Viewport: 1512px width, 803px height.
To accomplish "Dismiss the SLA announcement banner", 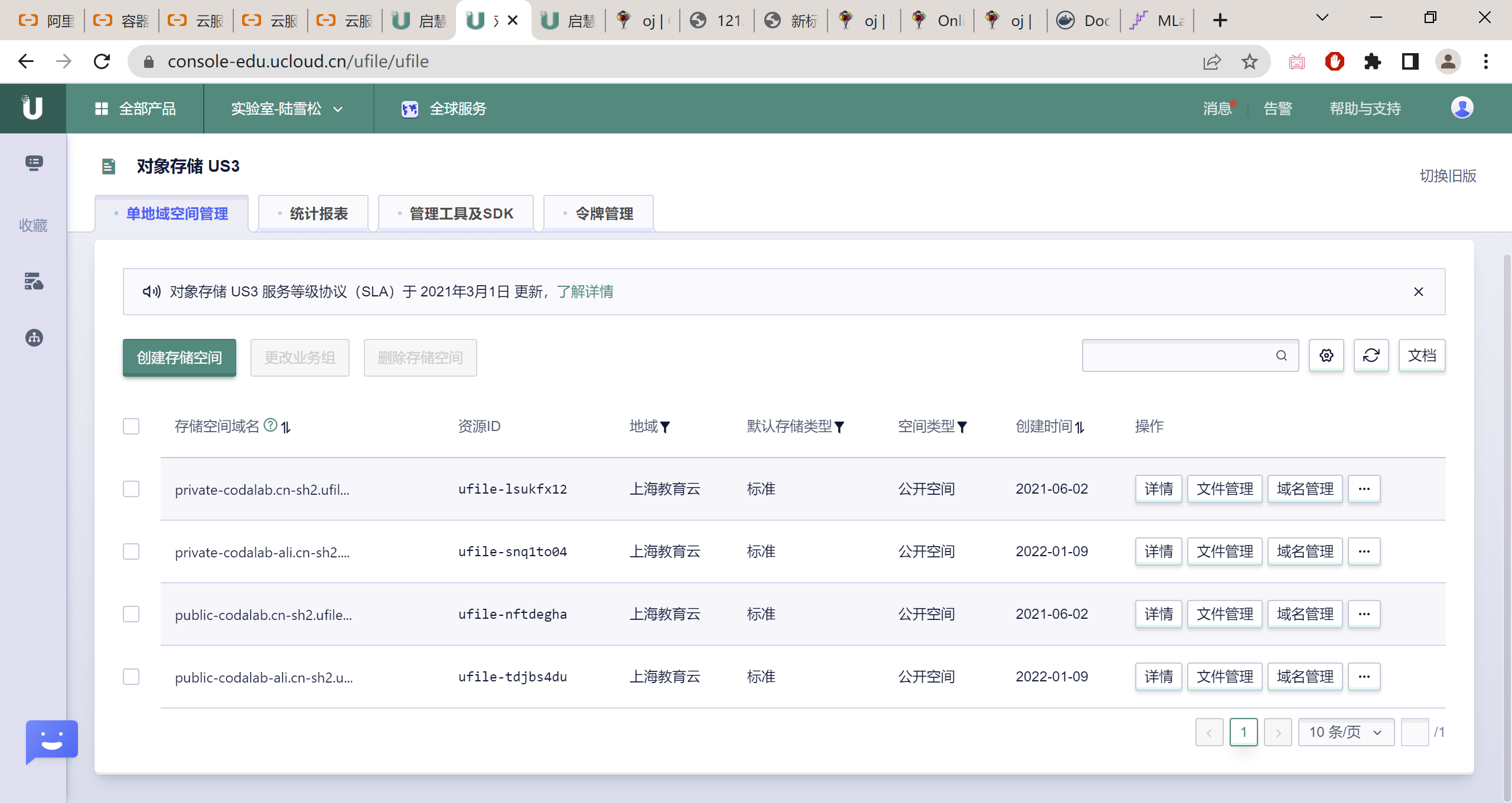I will [x=1418, y=292].
